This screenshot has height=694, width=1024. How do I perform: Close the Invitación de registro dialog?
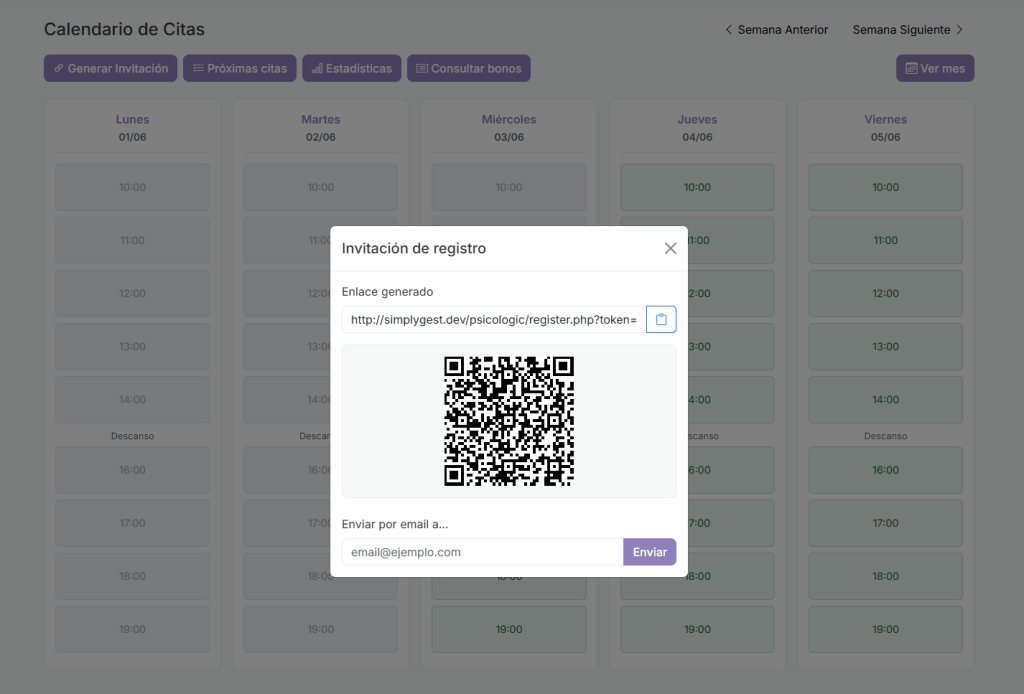pos(670,248)
